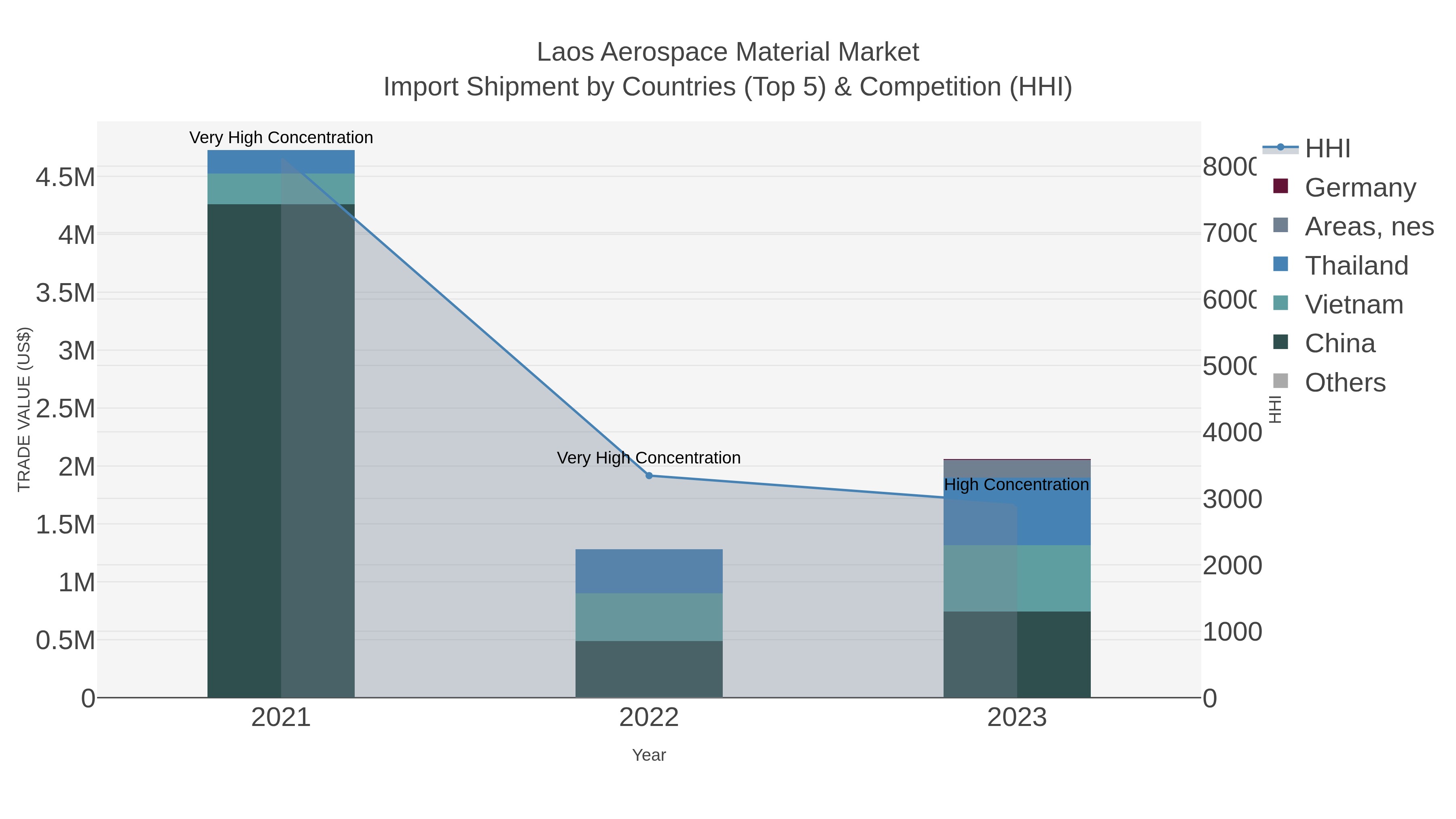The image size is (1456, 819).
Task: Toggle the HHI line legend entry
Action: coord(1306,149)
